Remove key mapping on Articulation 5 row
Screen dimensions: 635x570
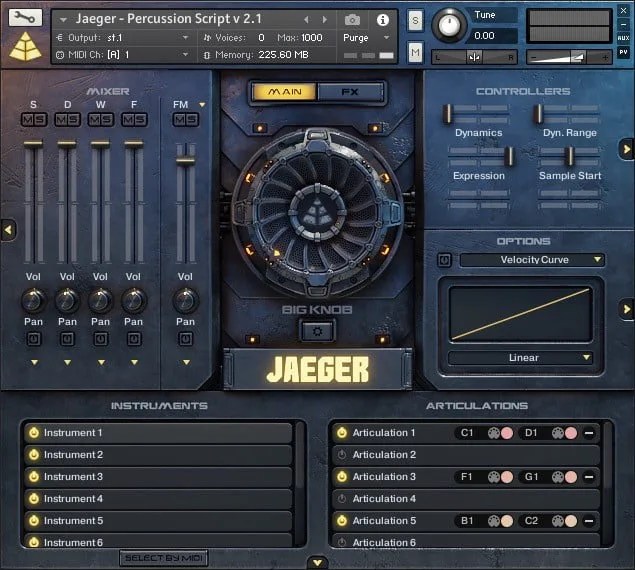tap(589, 521)
